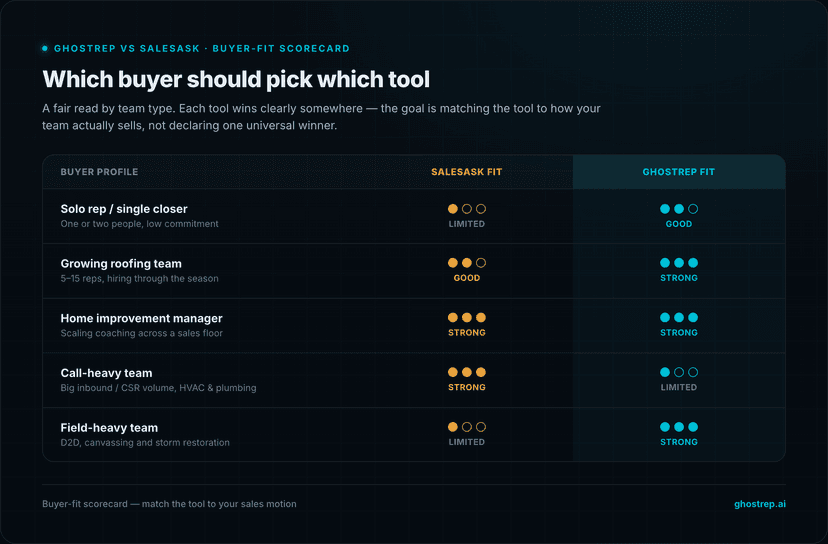The height and width of the screenshot is (544, 828).
Task: Click the GHOSTREP FIT column header
Action: click(x=679, y=172)
